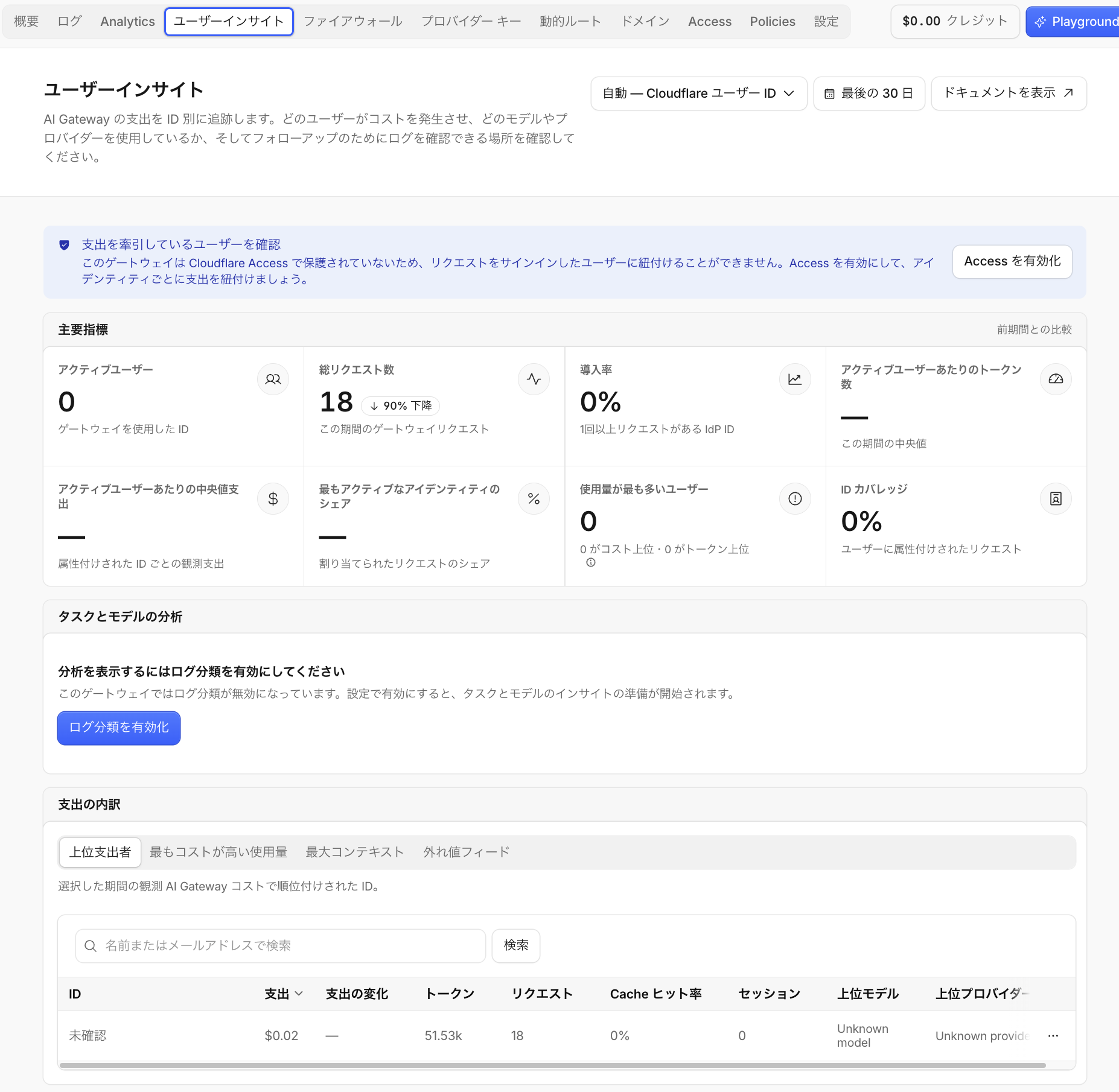Open the row actions ellipsis for 未確認
The height and width of the screenshot is (1092, 1119).
tap(1053, 1036)
